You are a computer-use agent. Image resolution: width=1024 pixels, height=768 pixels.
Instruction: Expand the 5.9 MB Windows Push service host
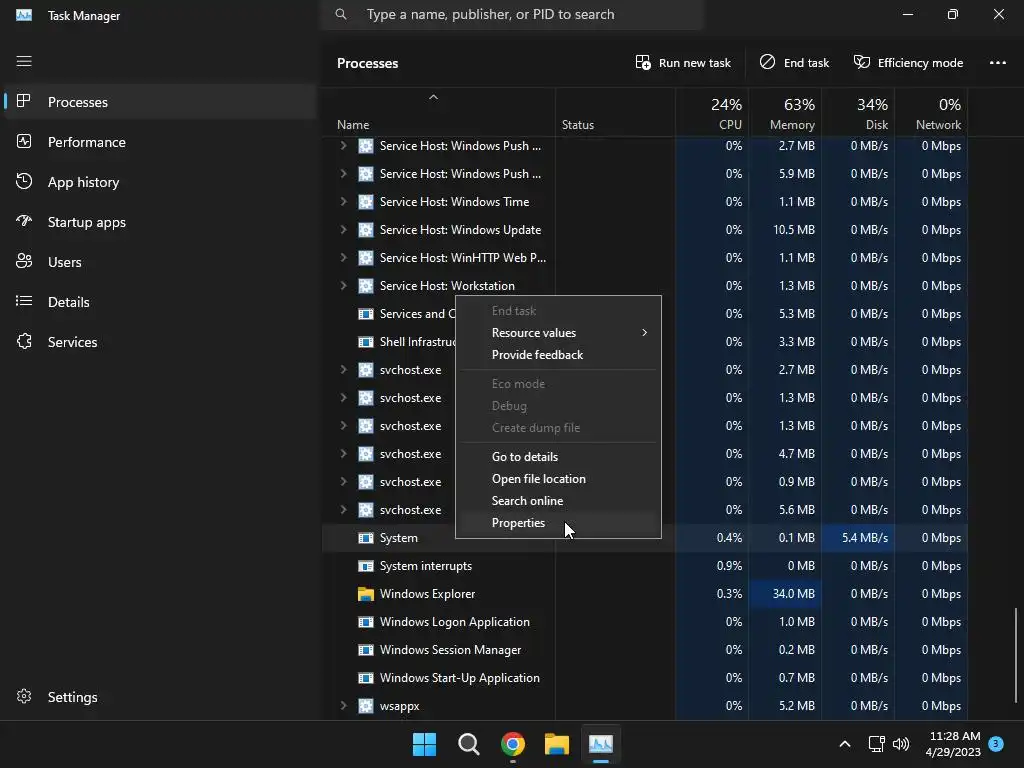(x=344, y=174)
